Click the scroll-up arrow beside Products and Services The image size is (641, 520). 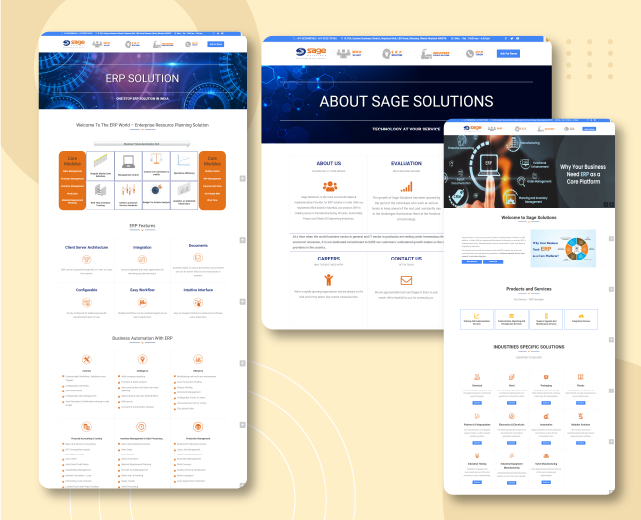(611, 289)
